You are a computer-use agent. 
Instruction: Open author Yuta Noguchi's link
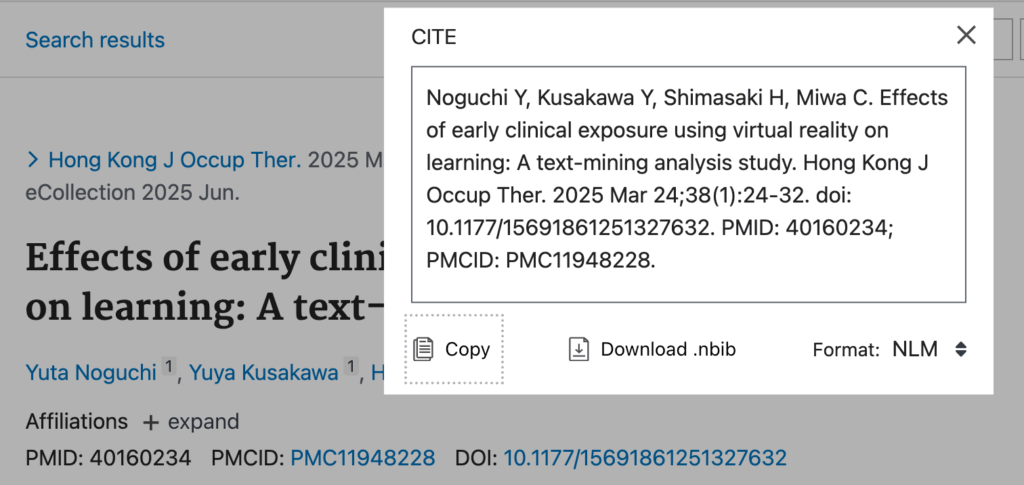click(x=91, y=373)
